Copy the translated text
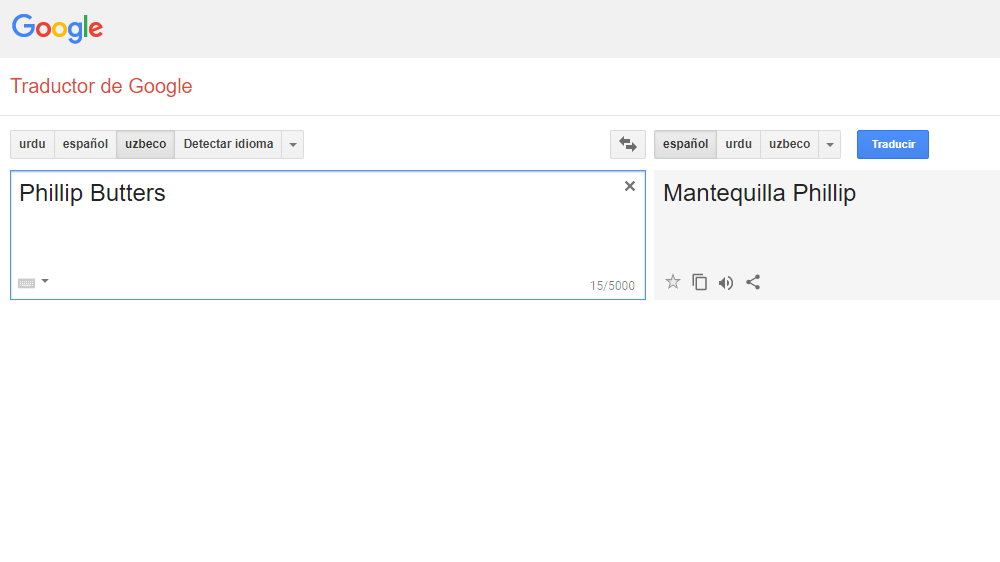The image size is (1000, 562). (700, 282)
